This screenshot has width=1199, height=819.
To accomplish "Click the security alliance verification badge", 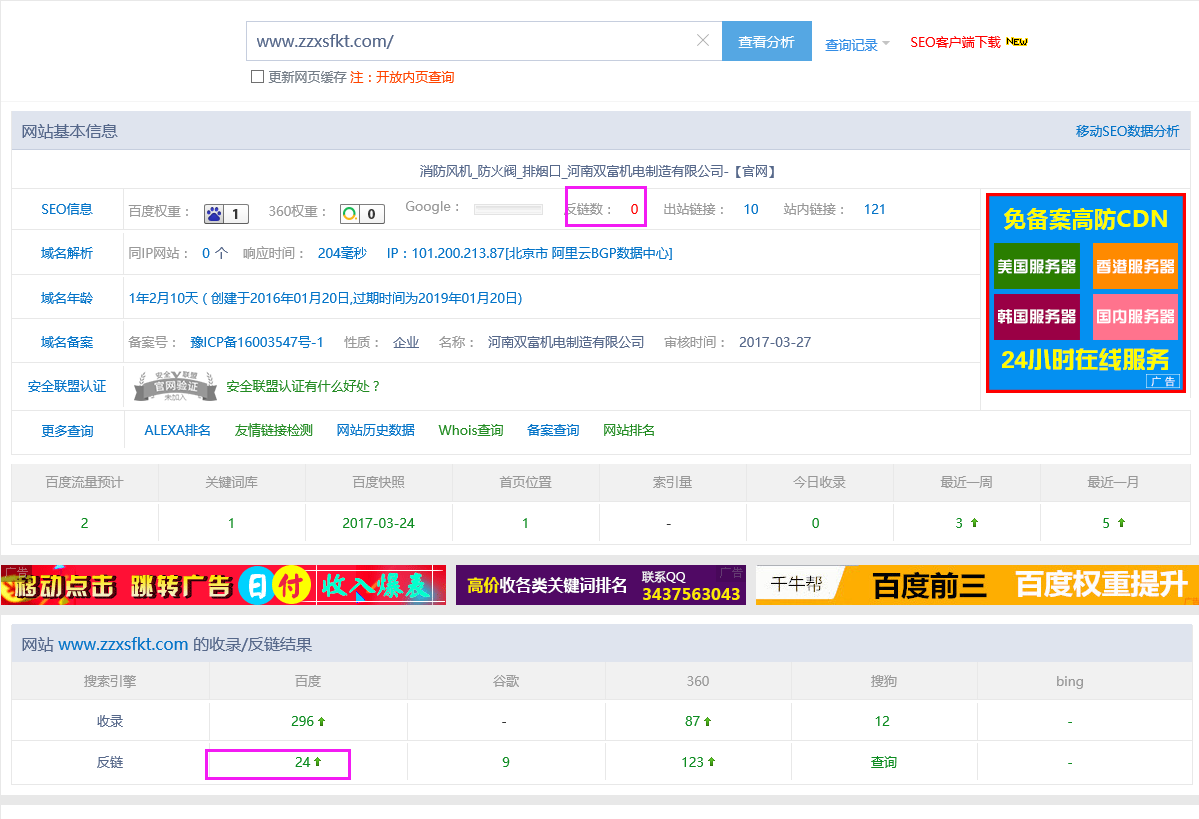I will [x=176, y=386].
